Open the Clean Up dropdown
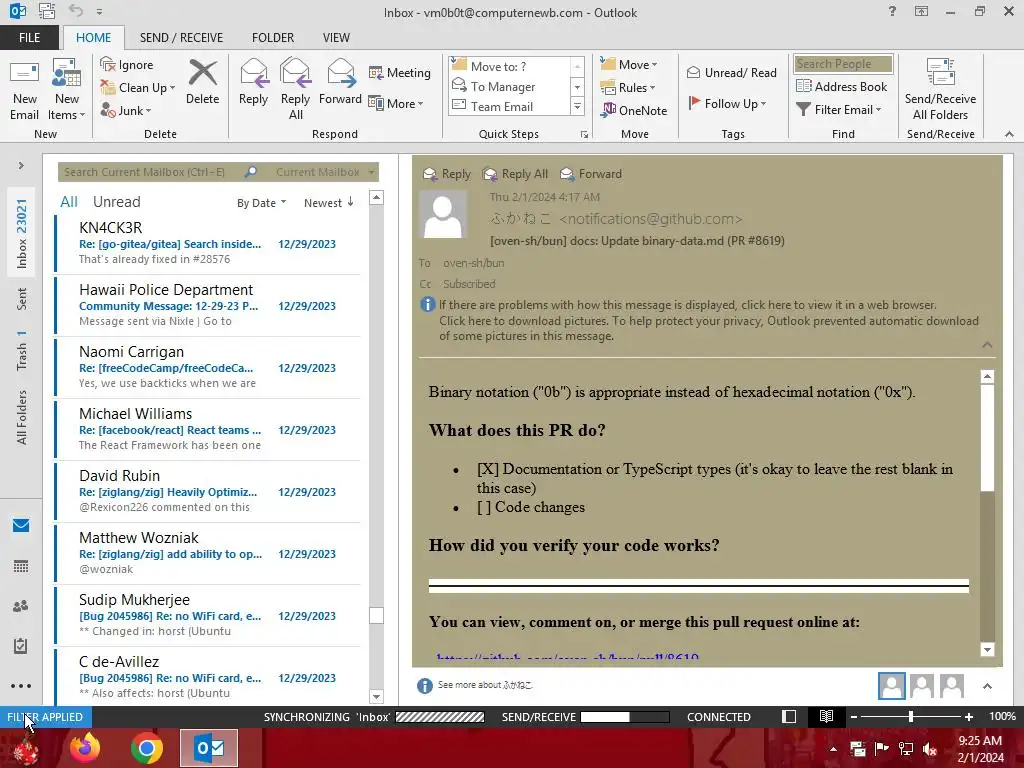Image resolution: width=1024 pixels, height=768 pixels. click(137, 88)
